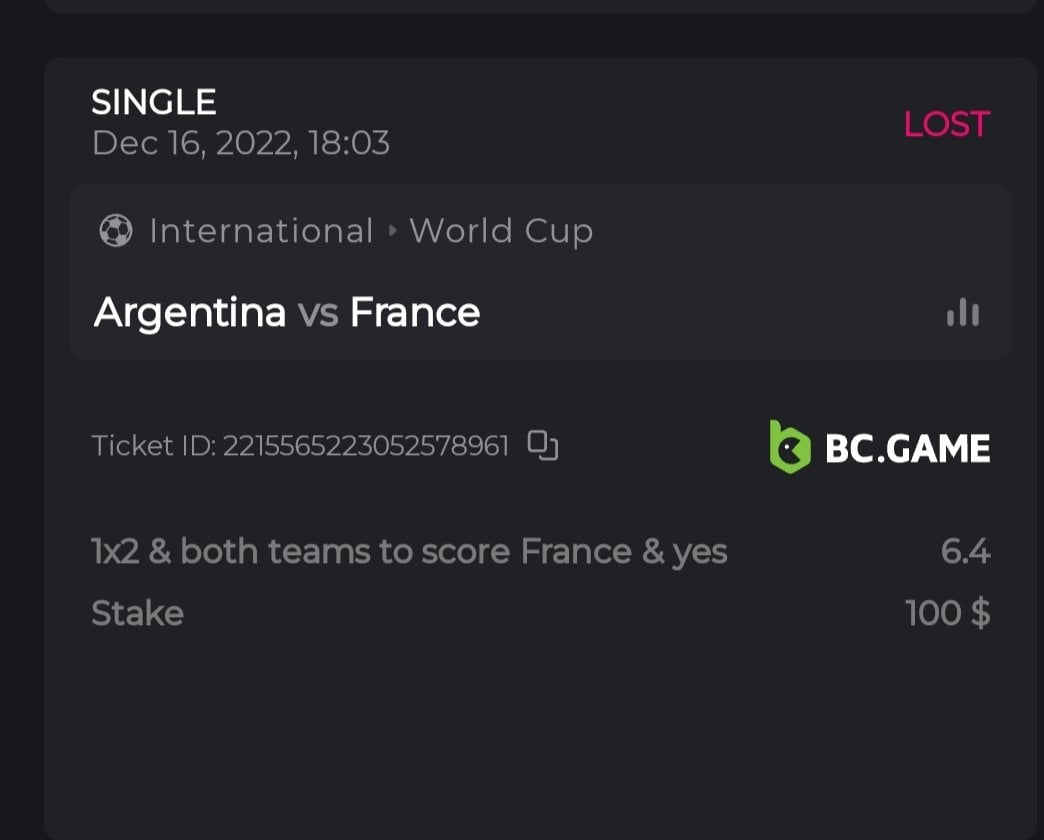Select the France team name
The image size is (1044, 840).
point(415,313)
